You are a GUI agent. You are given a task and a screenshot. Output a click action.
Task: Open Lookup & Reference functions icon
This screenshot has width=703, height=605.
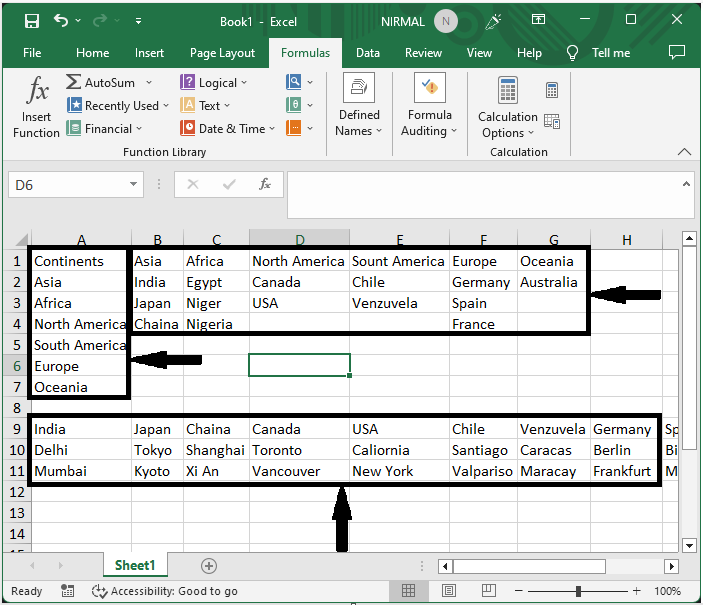tap(294, 82)
